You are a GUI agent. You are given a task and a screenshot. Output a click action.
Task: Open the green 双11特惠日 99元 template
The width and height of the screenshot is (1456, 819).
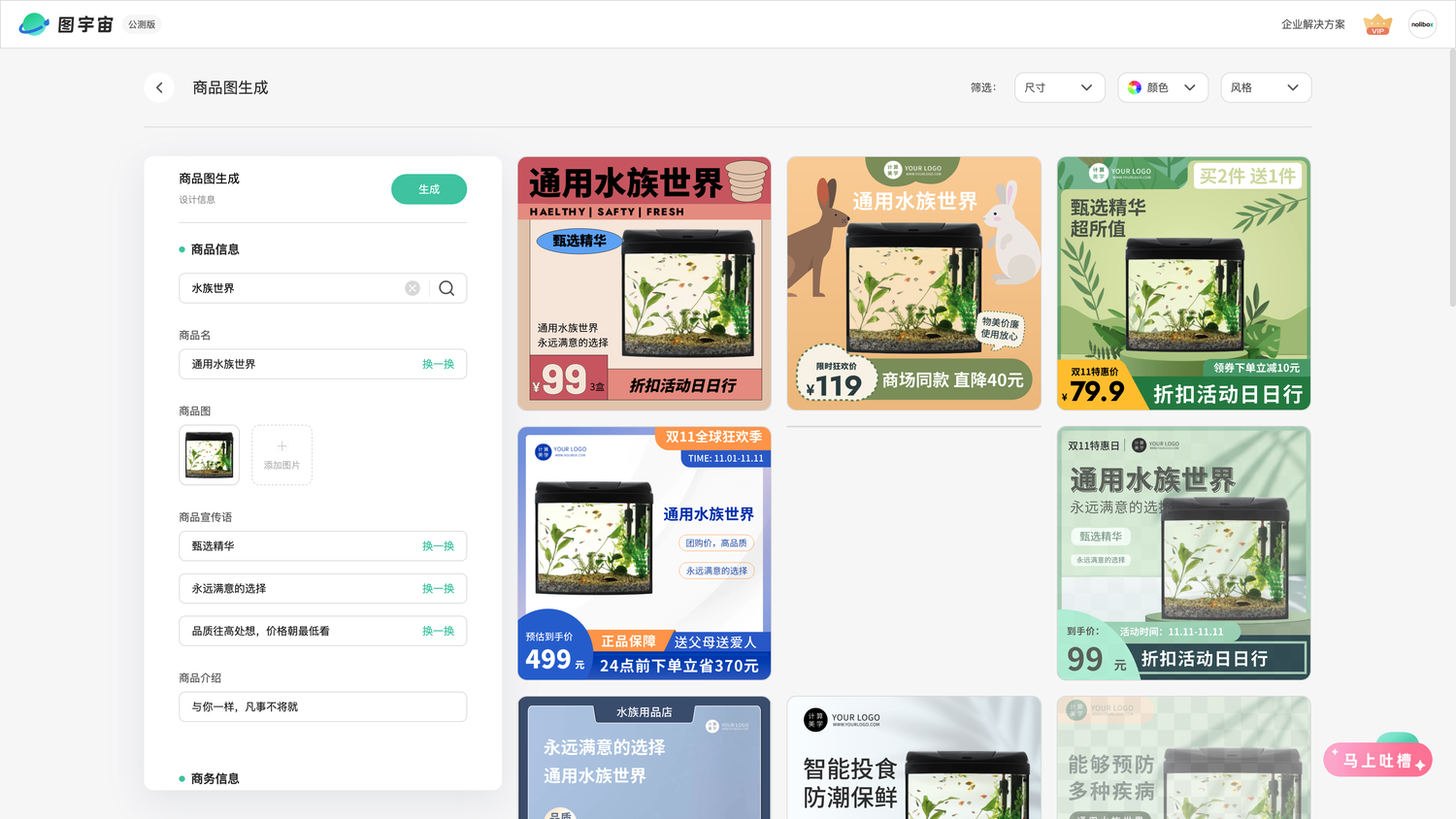pyautogui.click(x=1183, y=553)
